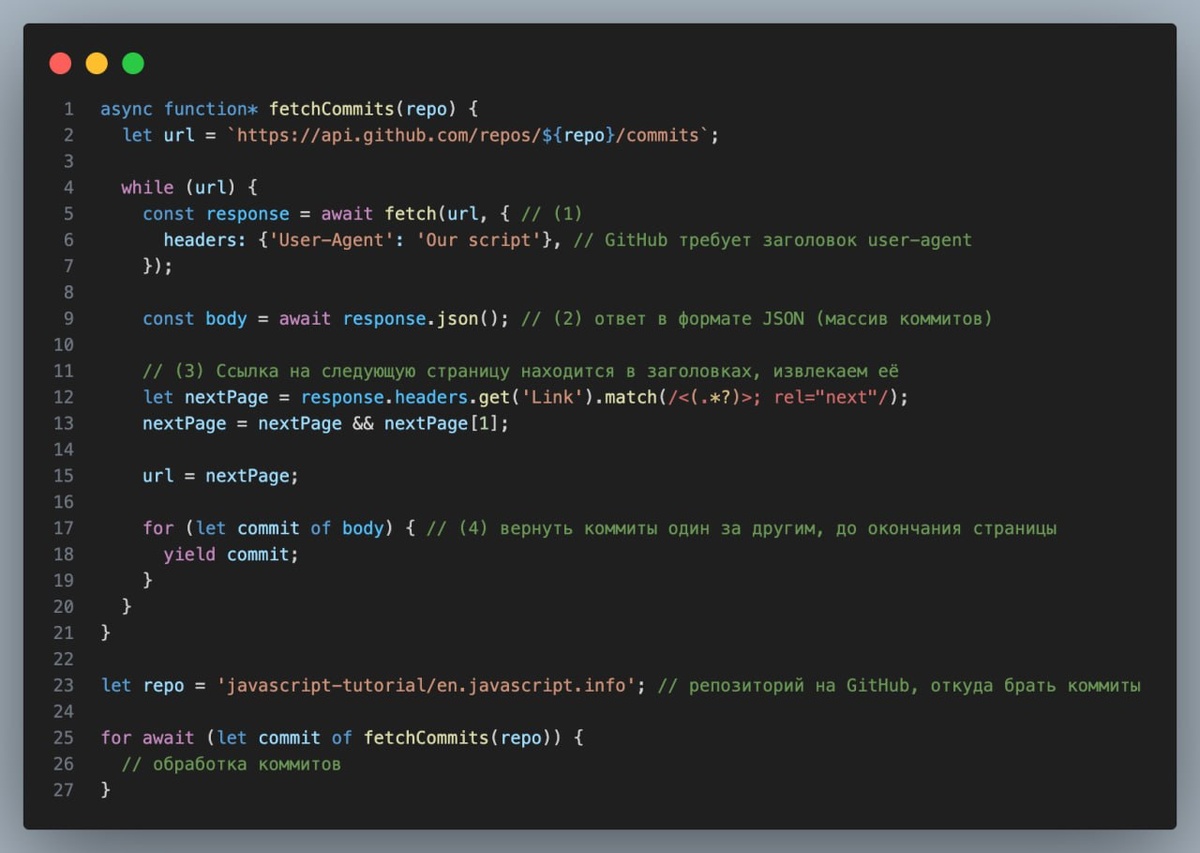1200x853 pixels.
Task: Click the green maximize window dot
Action: pos(133,64)
